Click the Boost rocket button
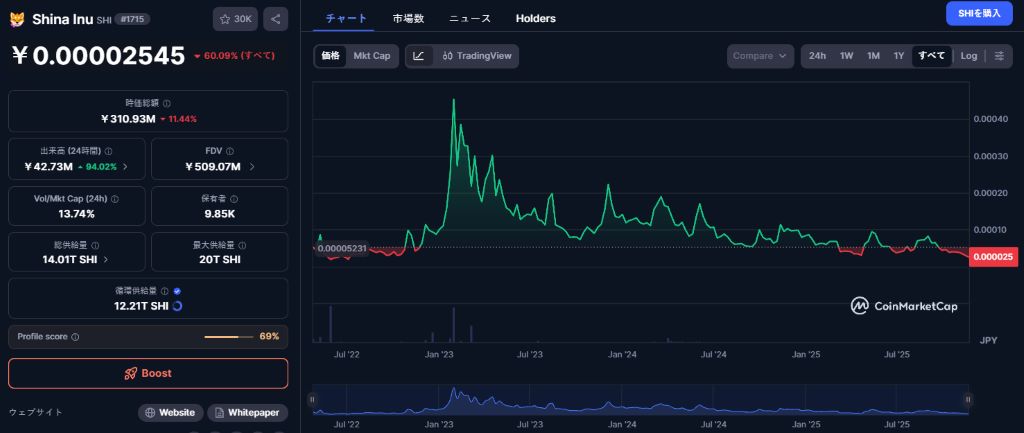 coord(148,373)
